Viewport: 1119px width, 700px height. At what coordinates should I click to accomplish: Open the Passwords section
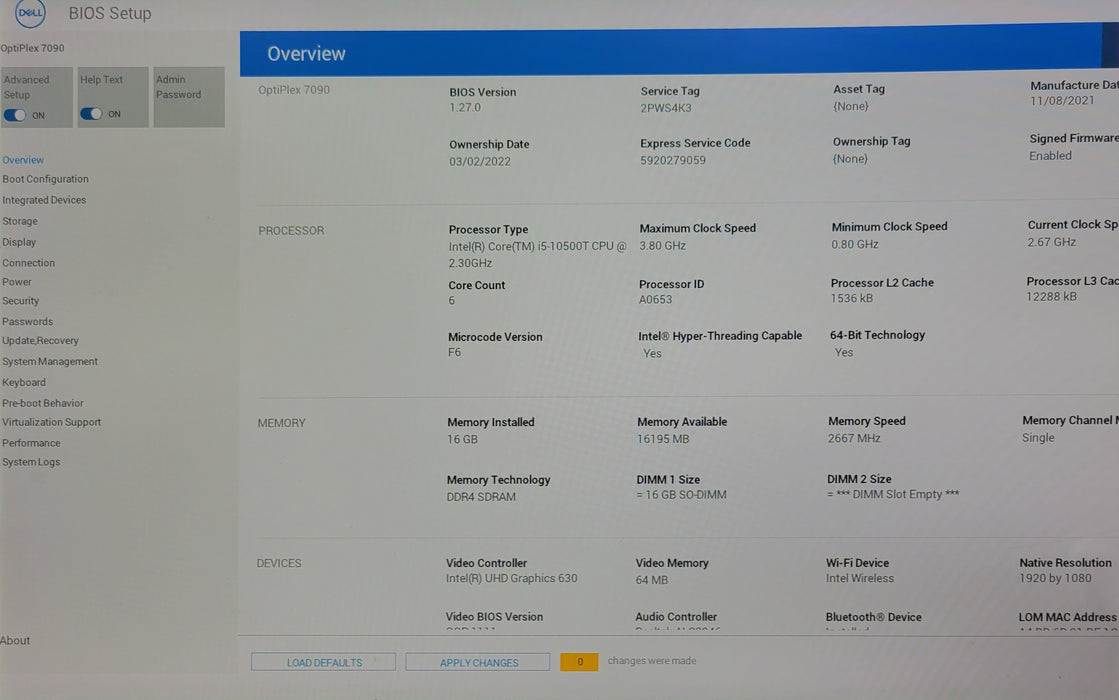pyautogui.click(x=28, y=322)
